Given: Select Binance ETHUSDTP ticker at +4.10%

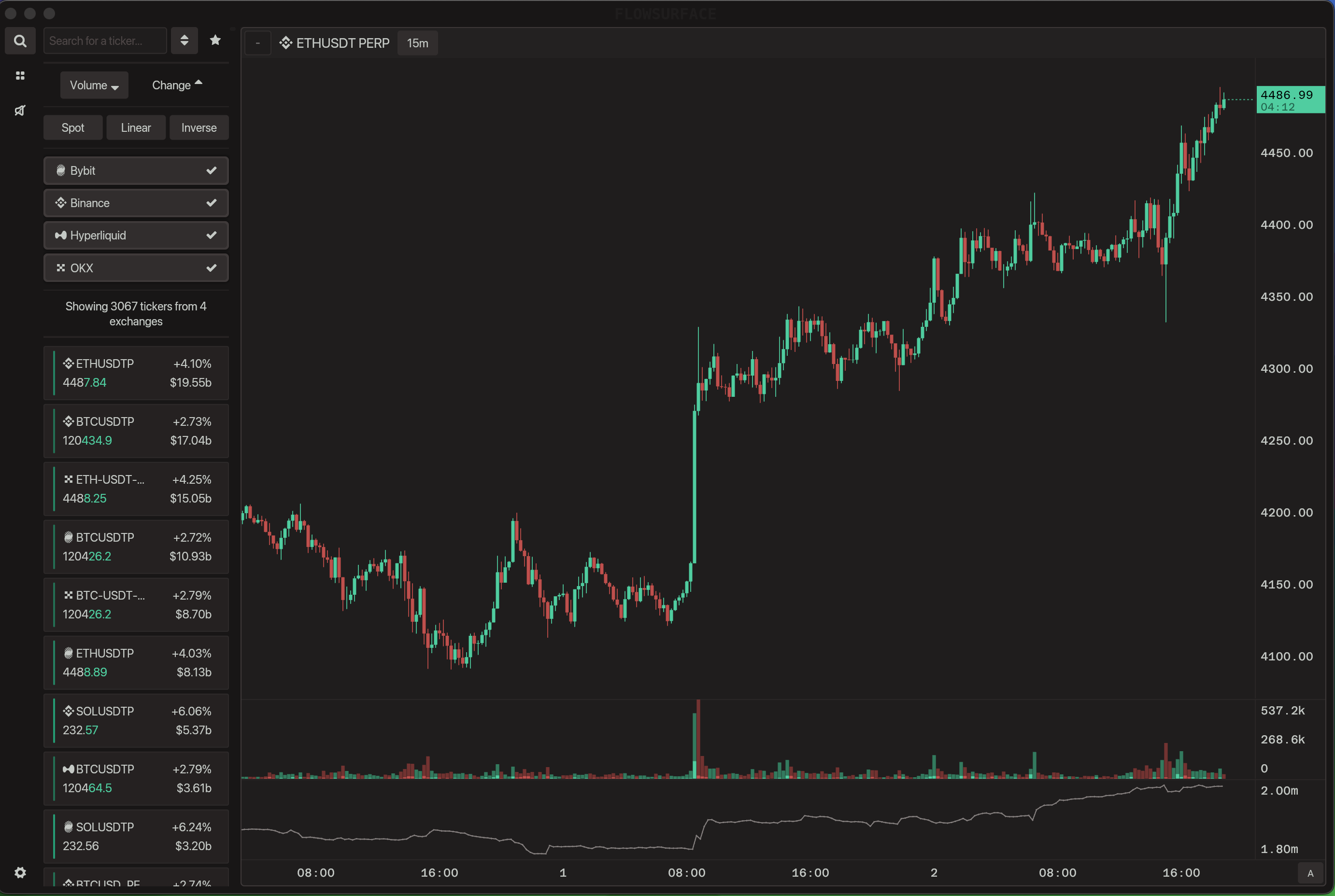Looking at the screenshot, I should pyautogui.click(x=136, y=373).
